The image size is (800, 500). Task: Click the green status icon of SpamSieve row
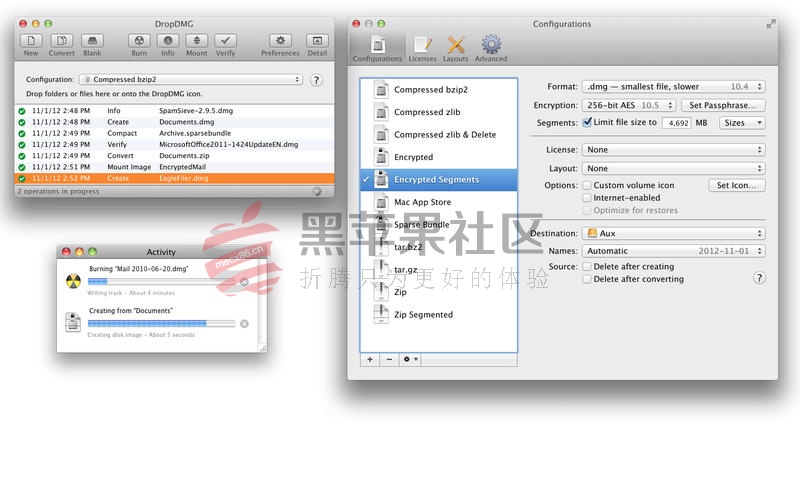point(22,111)
